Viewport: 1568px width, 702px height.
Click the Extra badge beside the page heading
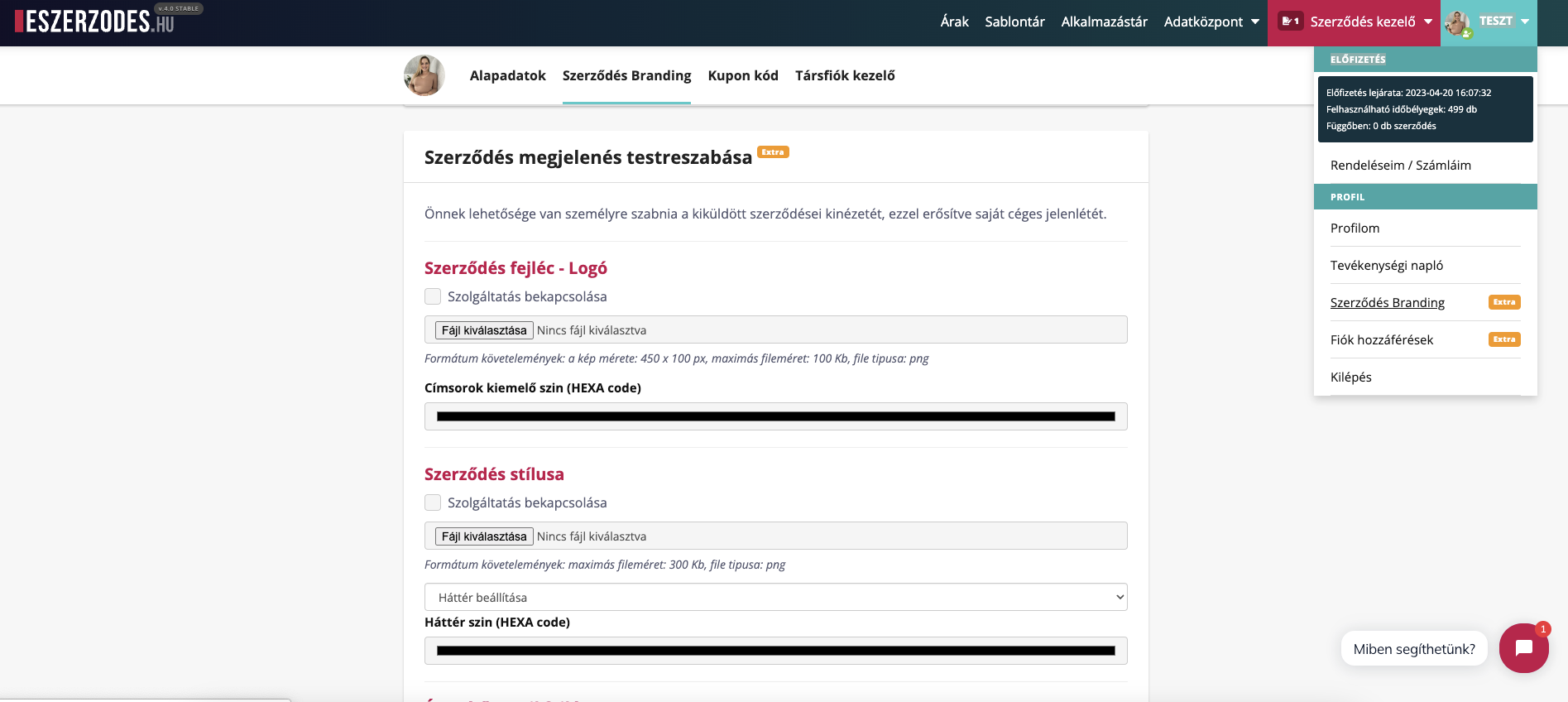[x=773, y=152]
